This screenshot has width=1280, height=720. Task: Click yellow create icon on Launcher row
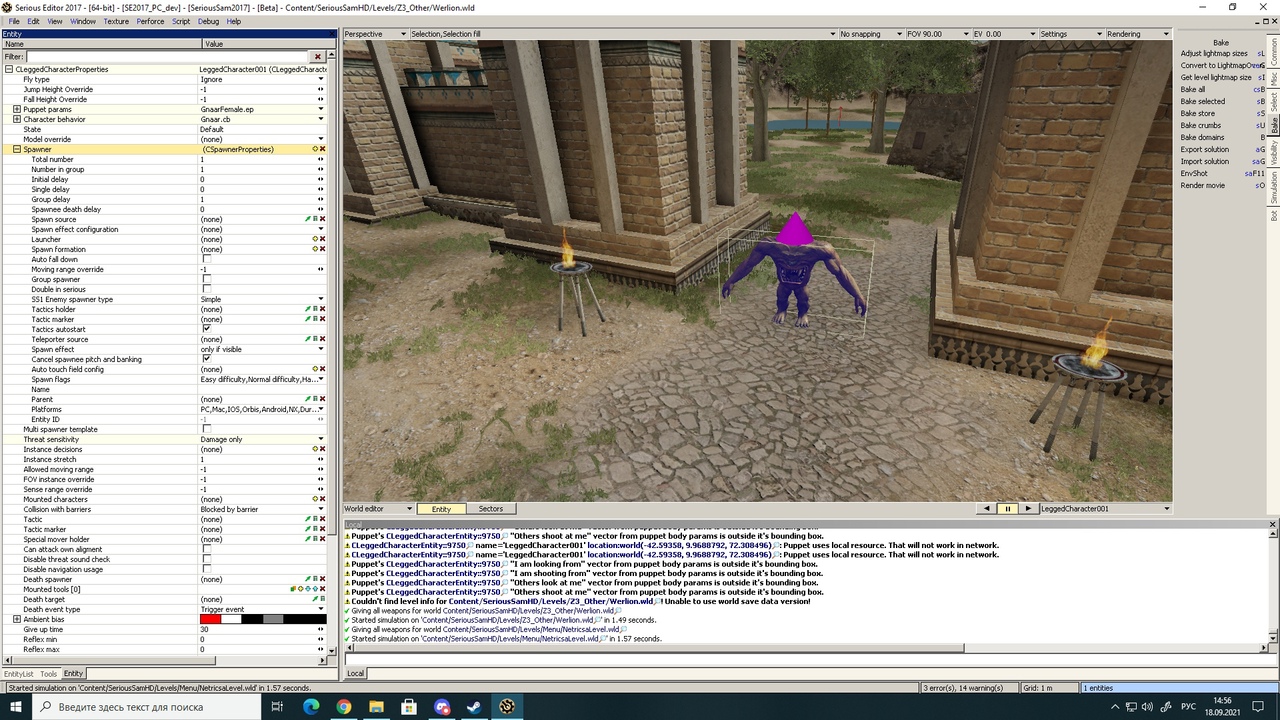[x=315, y=239]
